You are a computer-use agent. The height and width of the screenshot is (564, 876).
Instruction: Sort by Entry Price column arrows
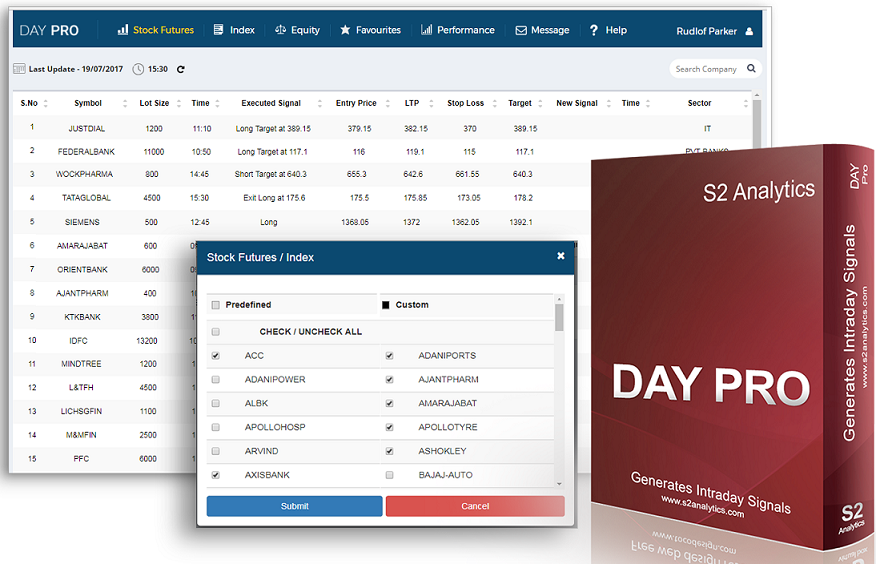(387, 103)
